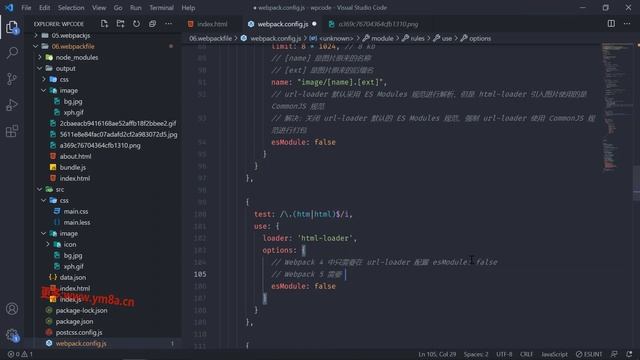This screenshot has width=640, height=360.
Task: Open package-lock.json file
Action: tap(81, 311)
